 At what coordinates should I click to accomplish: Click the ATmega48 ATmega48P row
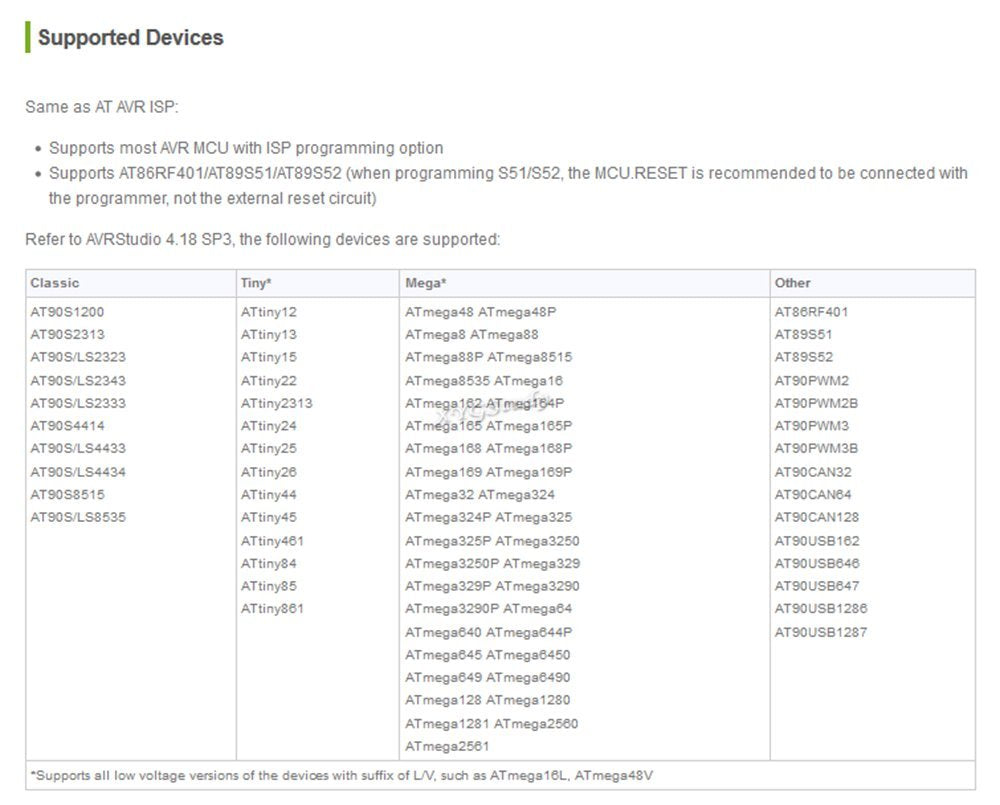coord(480,312)
